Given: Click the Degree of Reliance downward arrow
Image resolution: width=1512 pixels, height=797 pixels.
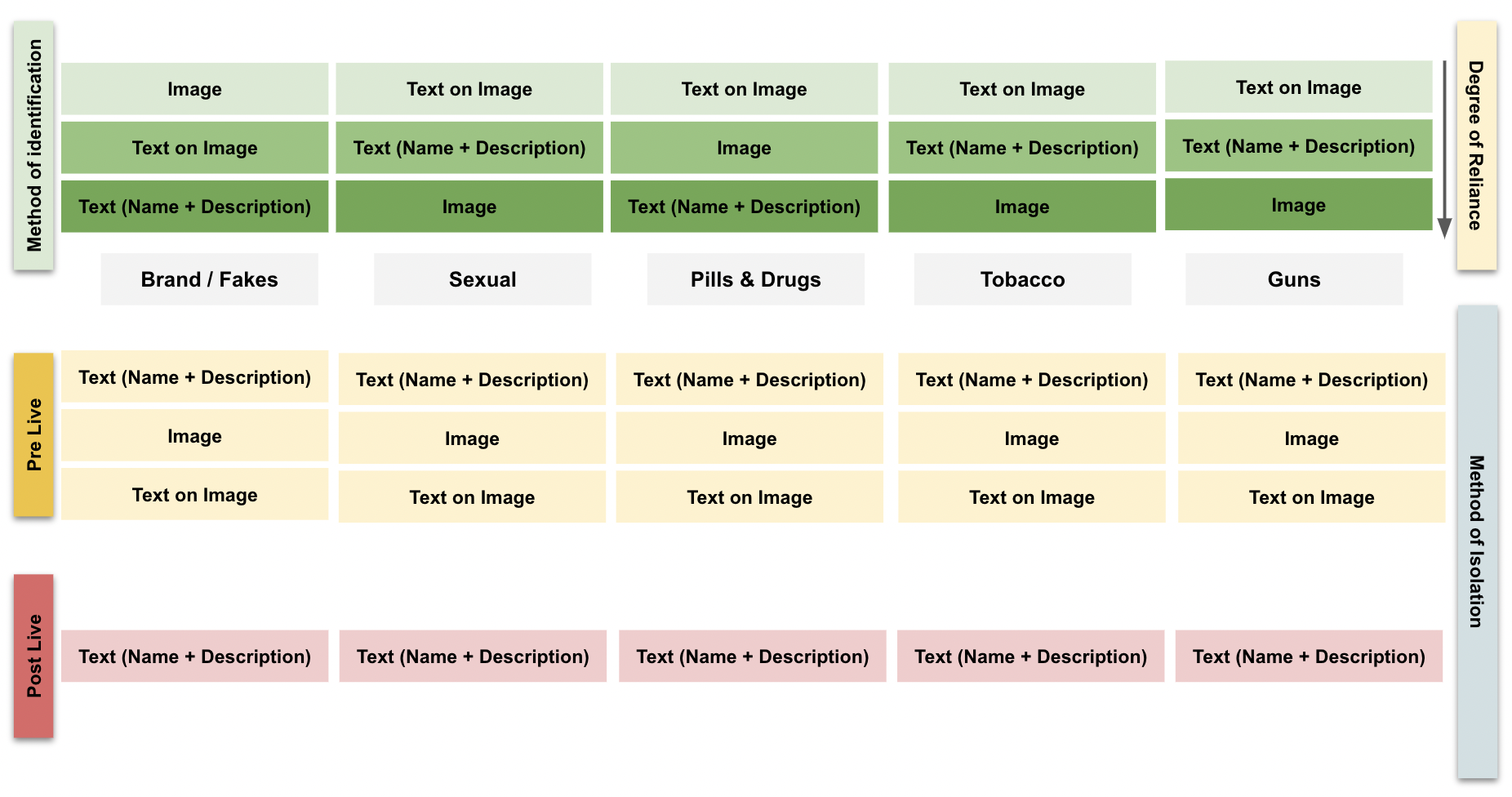Looking at the screenshot, I should pyautogui.click(x=1443, y=147).
